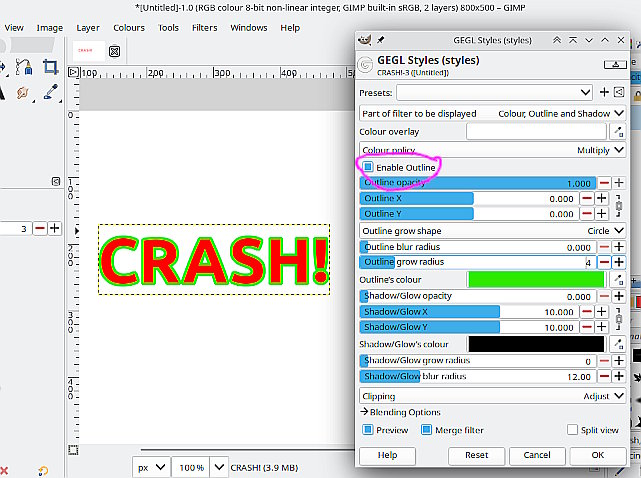Toggle the chain link for Outline X/Y
The height and width of the screenshot is (478, 641).
tap(618, 206)
